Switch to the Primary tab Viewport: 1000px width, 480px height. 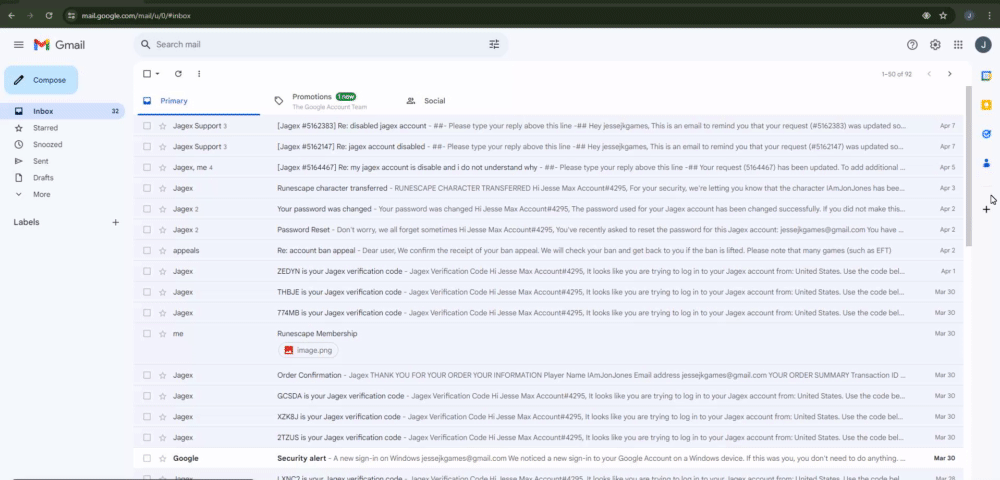[197, 101]
